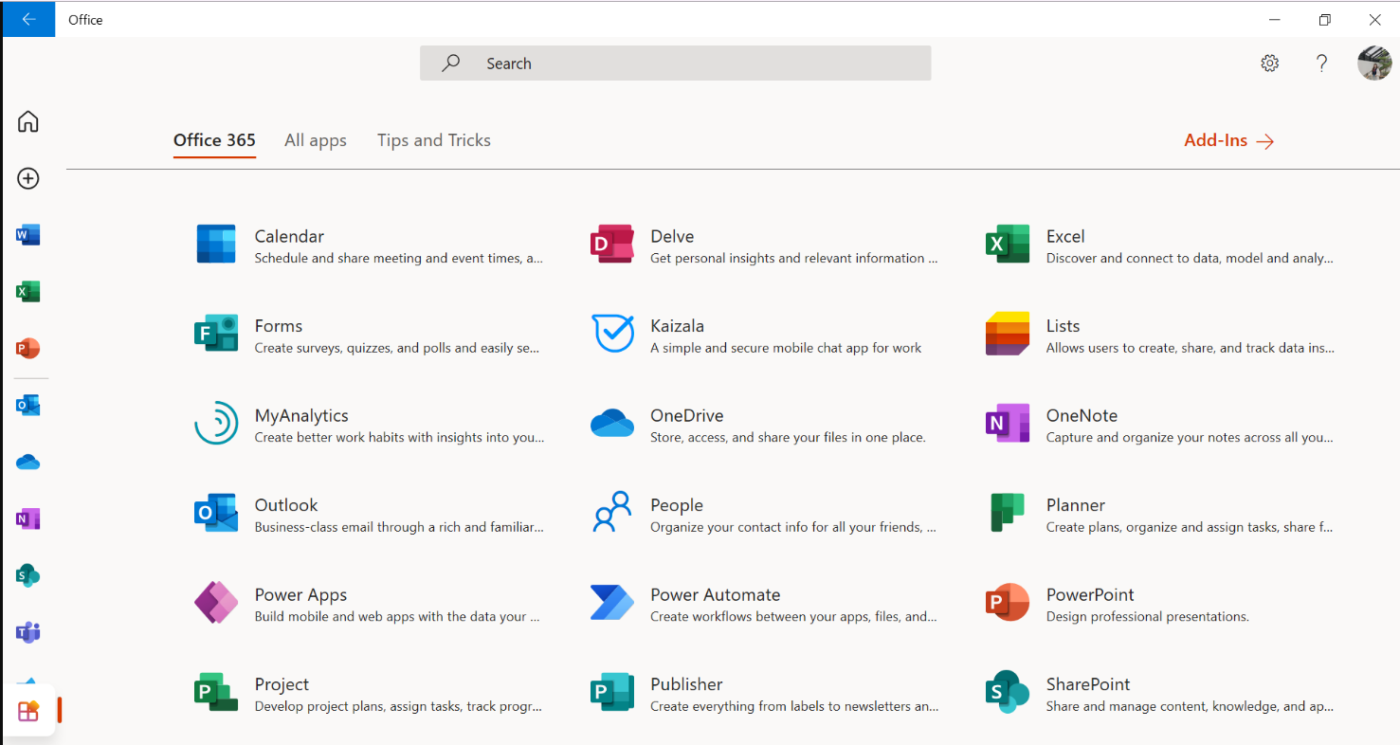1400x745 pixels.
Task: Open SharePoint from the sidebar
Action: [x=28, y=575]
